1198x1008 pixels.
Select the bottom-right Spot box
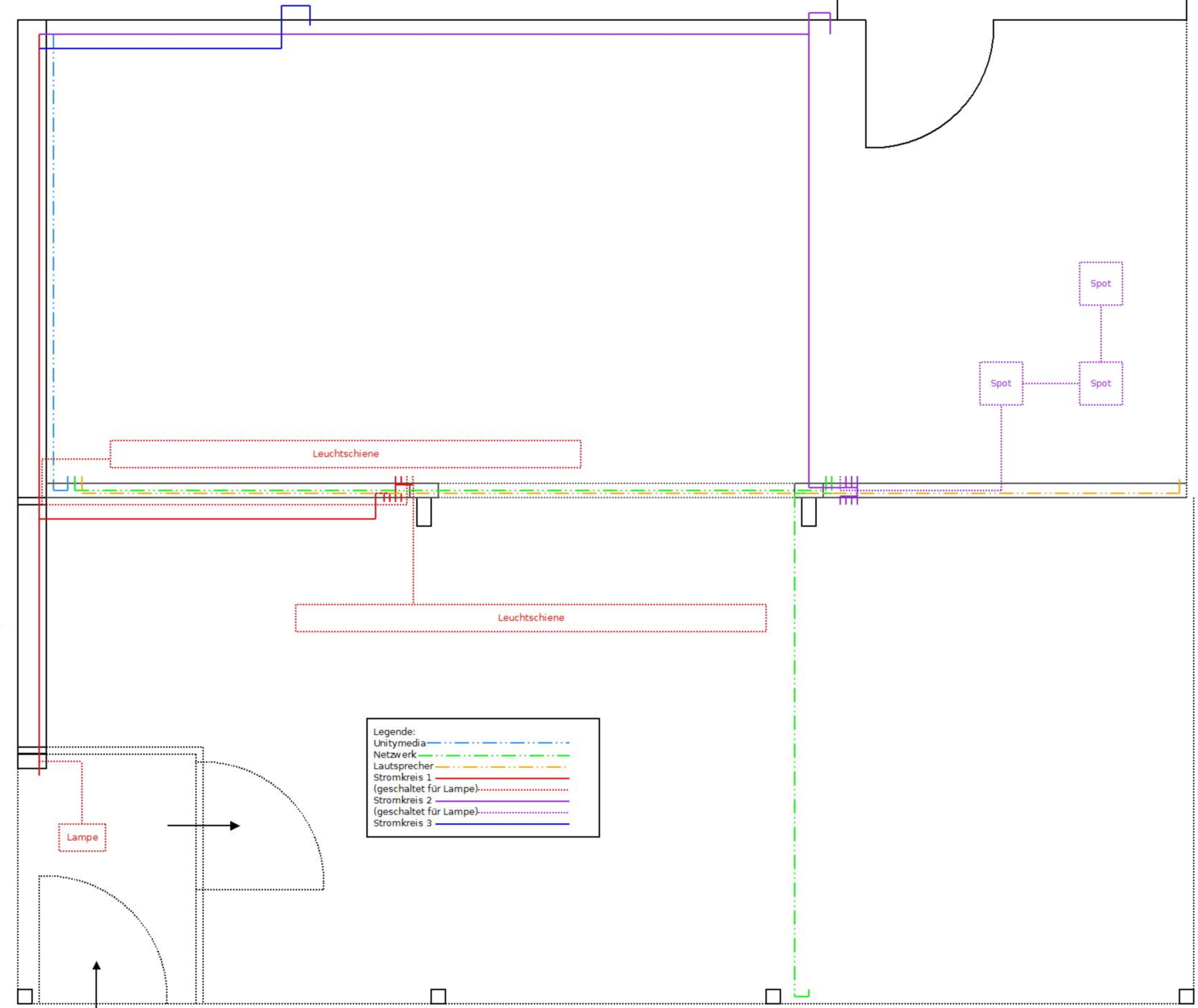pos(1100,384)
